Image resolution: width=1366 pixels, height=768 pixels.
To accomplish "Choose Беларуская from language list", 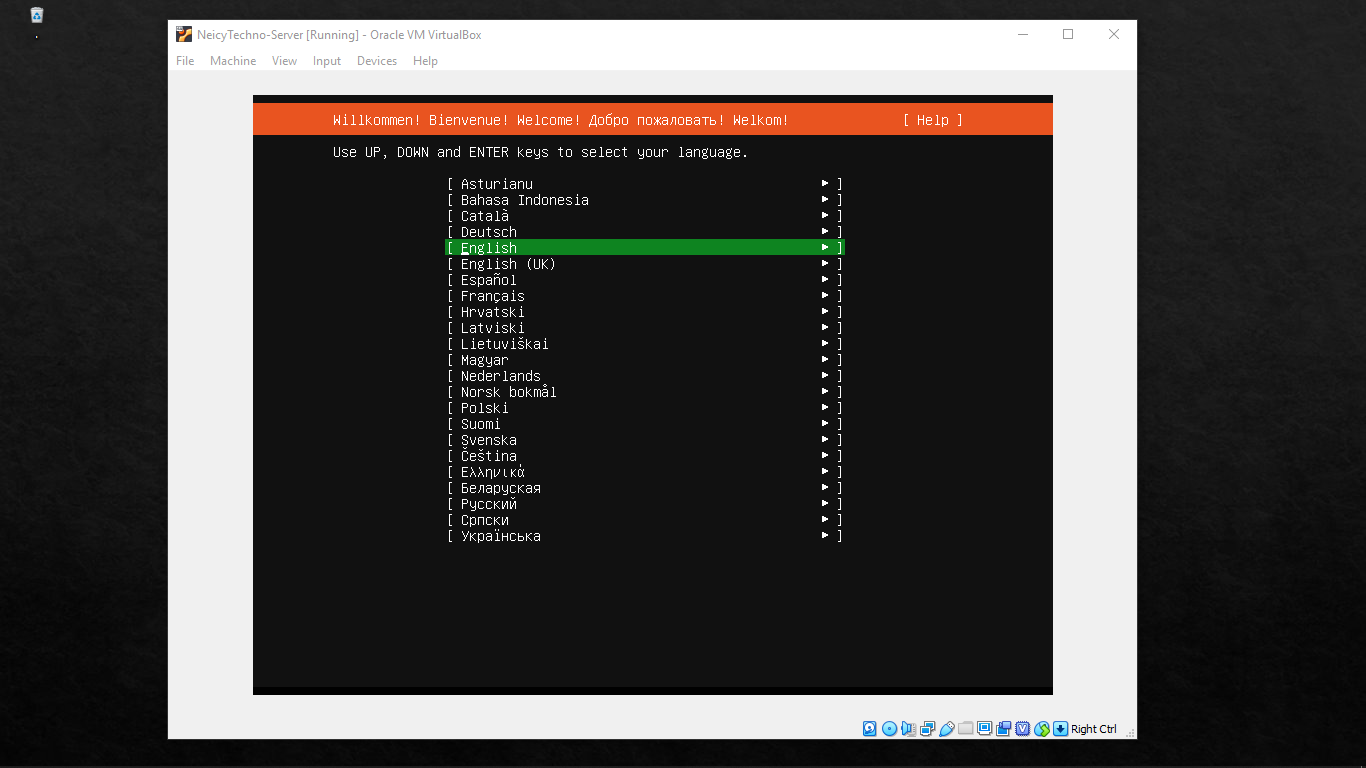I will [645, 488].
